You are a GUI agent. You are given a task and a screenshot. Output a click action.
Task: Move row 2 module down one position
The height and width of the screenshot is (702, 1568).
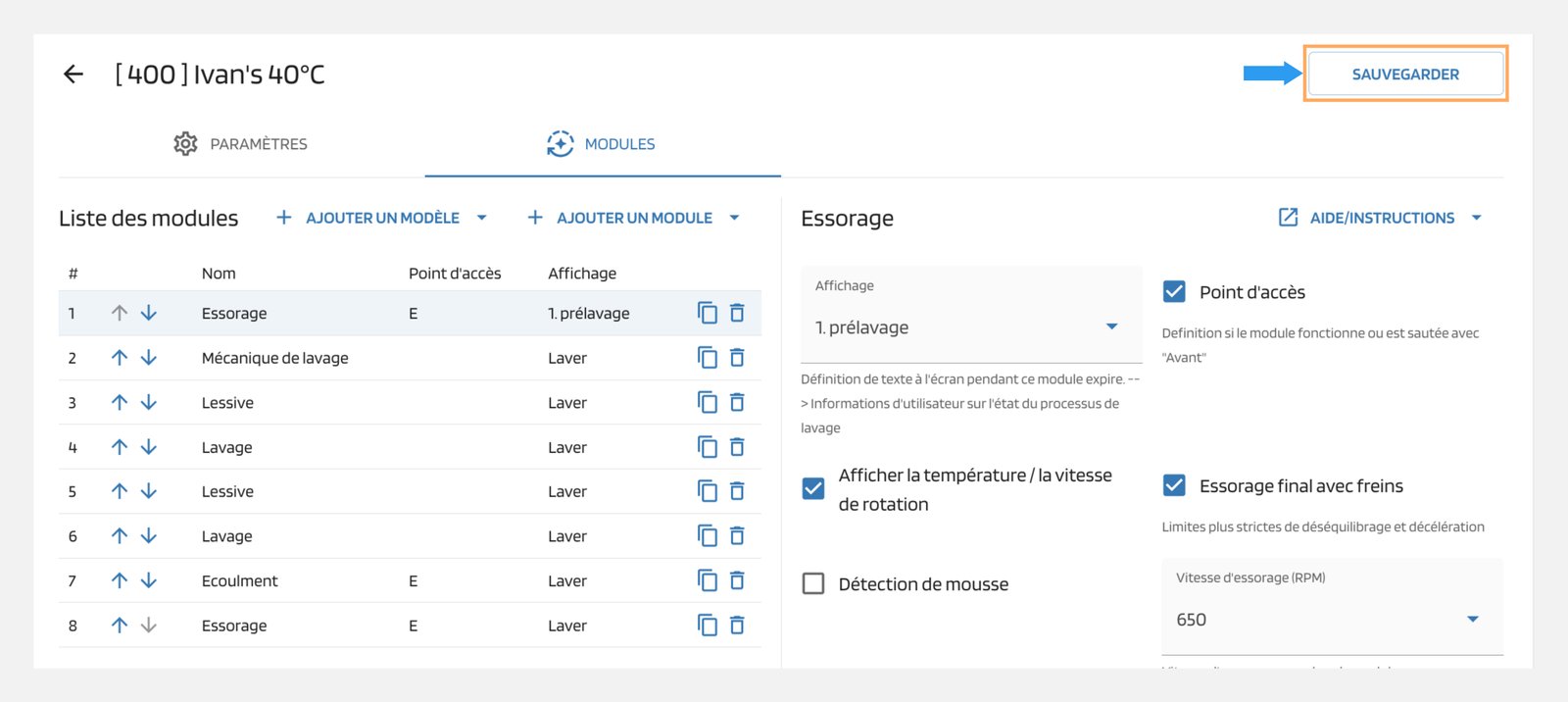click(149, 358)
